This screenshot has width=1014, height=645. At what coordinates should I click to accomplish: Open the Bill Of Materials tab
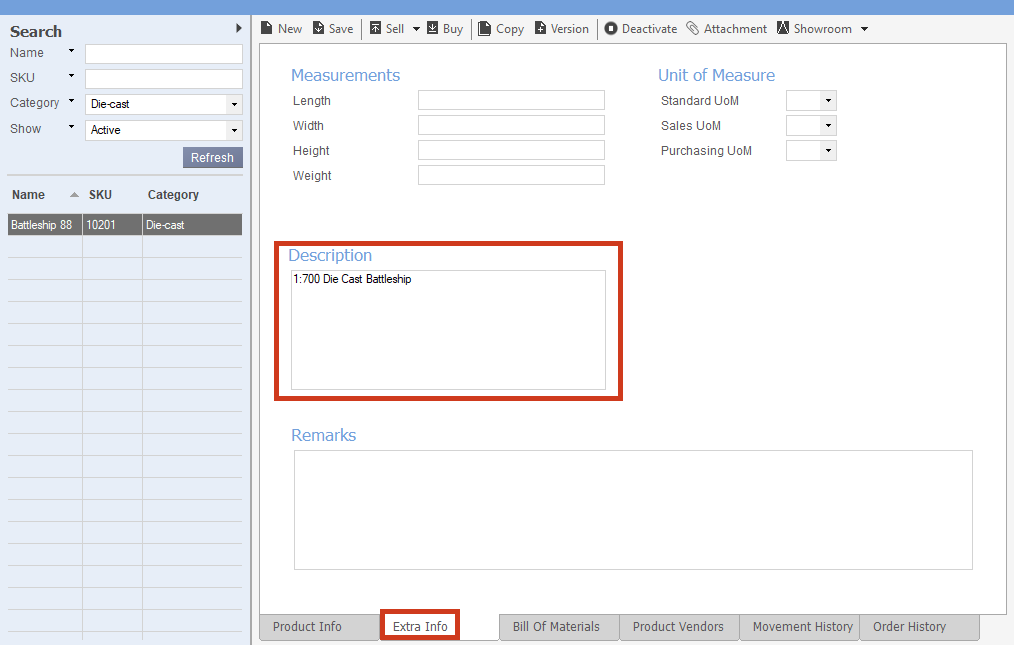[559, 626]
